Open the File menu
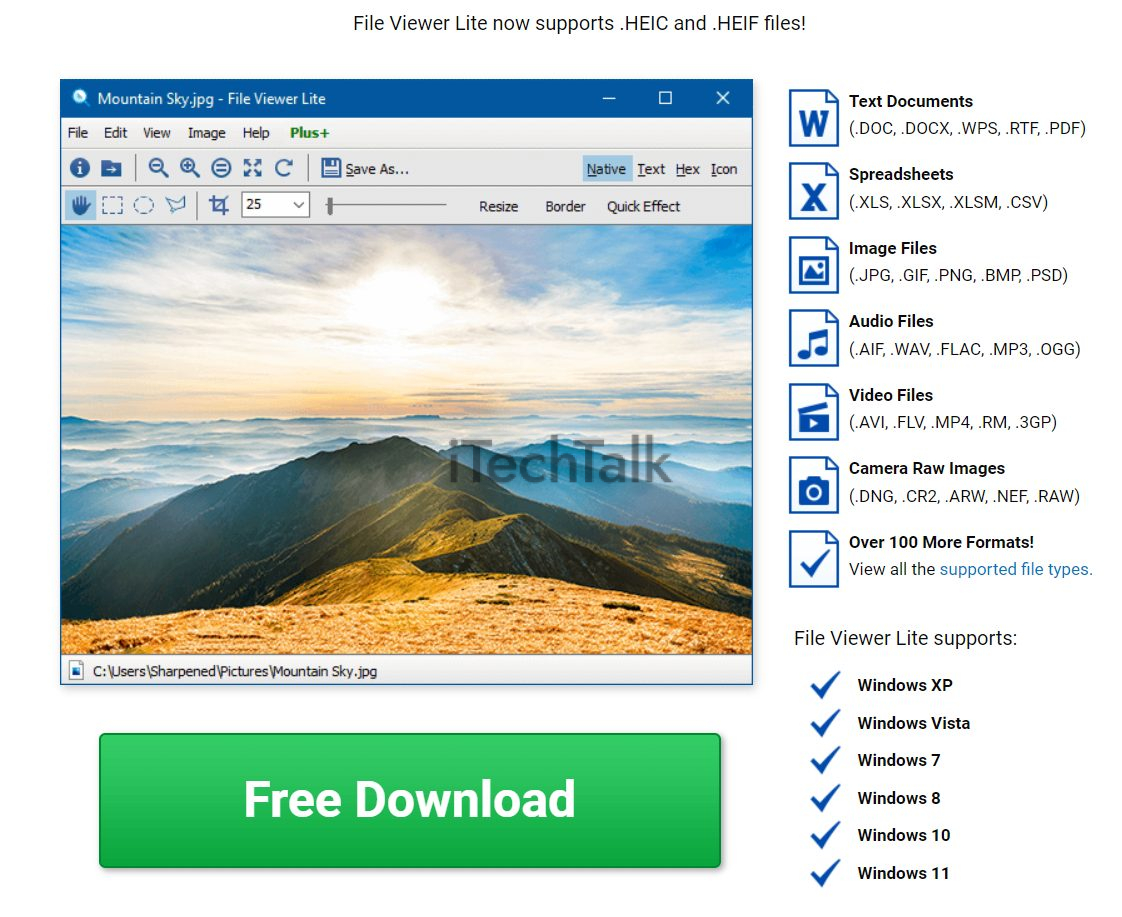This screenshot has width=1122, height=917. pos(77,133)
